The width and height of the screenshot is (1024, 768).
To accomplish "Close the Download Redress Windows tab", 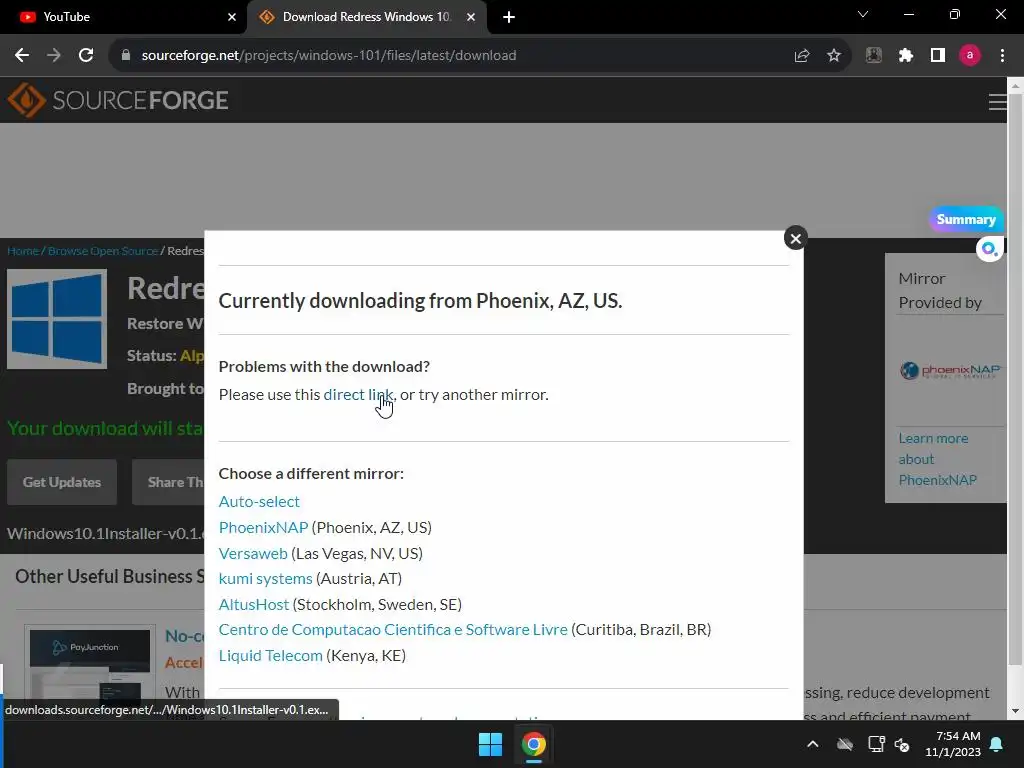I will tap(471, 17).
